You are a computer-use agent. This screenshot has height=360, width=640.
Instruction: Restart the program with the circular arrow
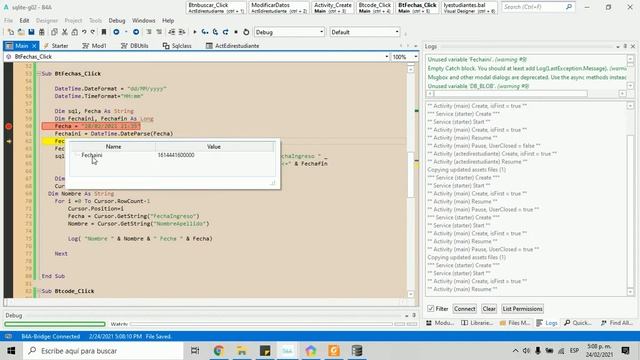pyautogui.click(x=246, y=32)
